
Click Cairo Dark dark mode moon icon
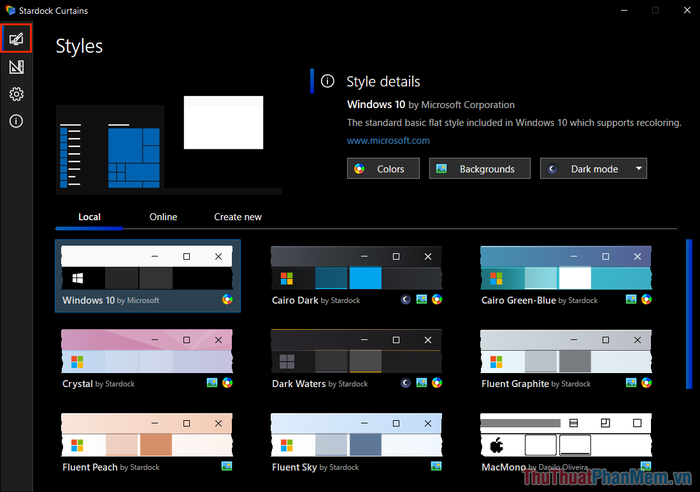(x=405, y=300)
